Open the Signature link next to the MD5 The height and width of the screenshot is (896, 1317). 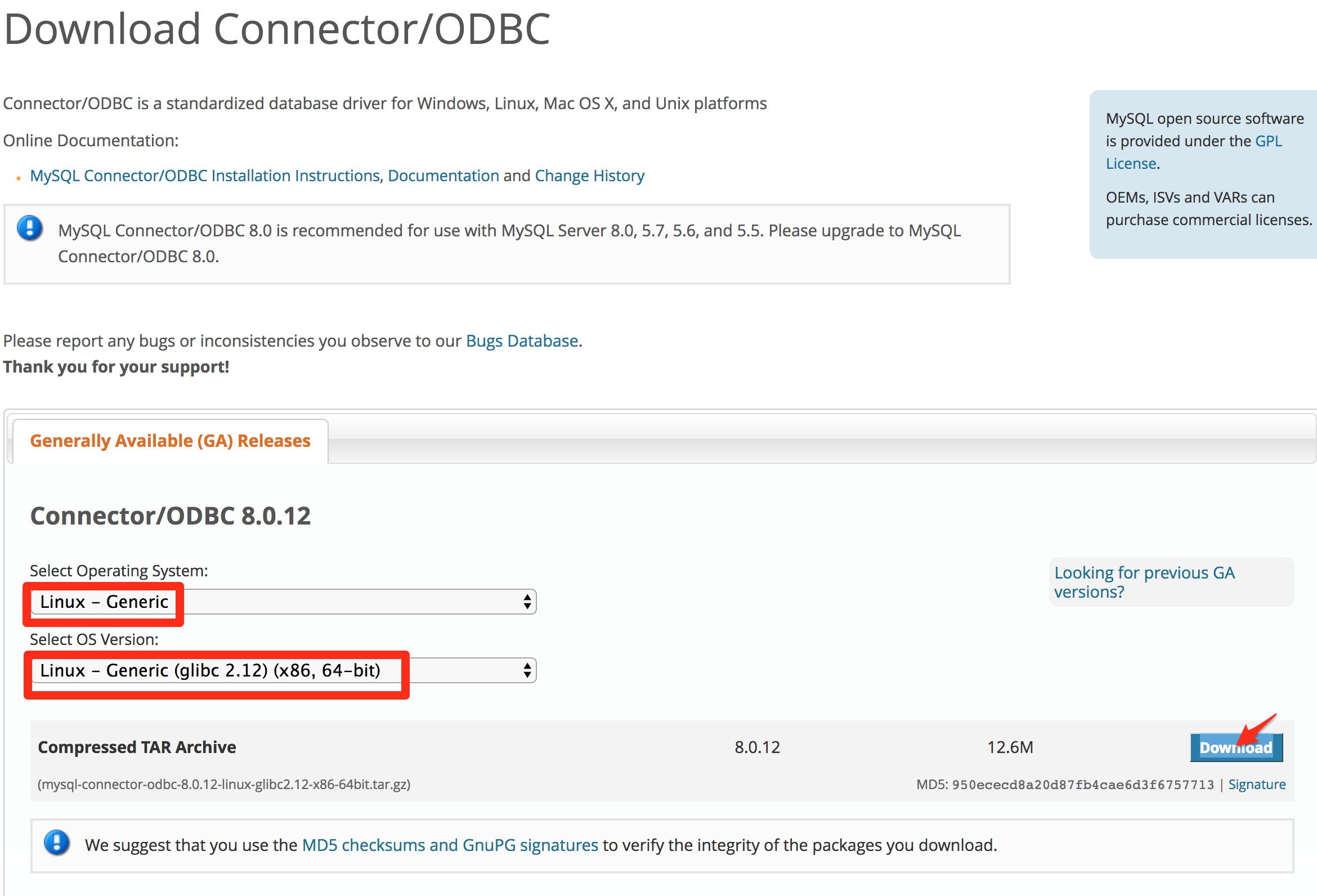[1256, 785]
